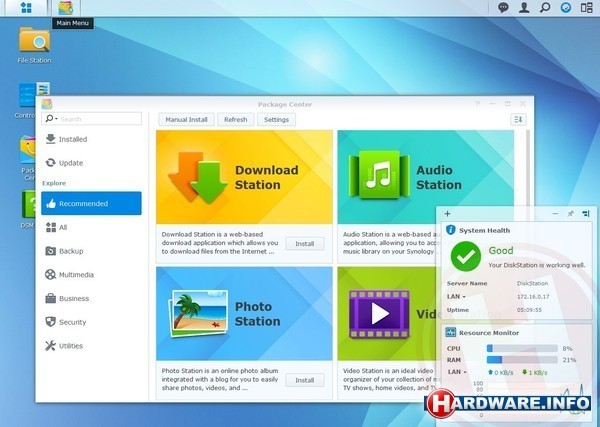This screenshot has height=427, width=600.
Task: Pin the widget panel with pushpin icon
Action: (x=571, y=214)
